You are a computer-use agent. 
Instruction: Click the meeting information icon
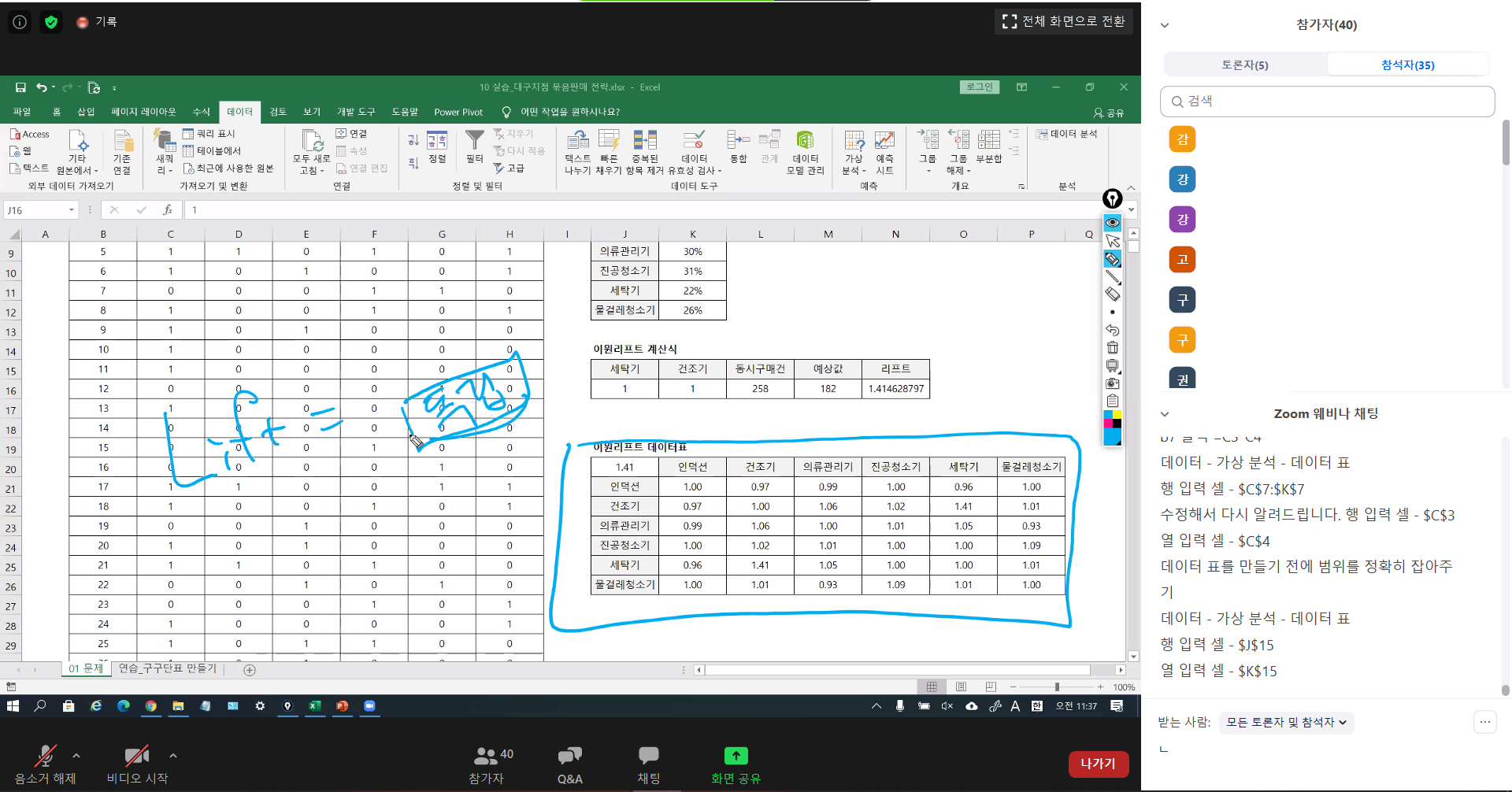[20, 22]
